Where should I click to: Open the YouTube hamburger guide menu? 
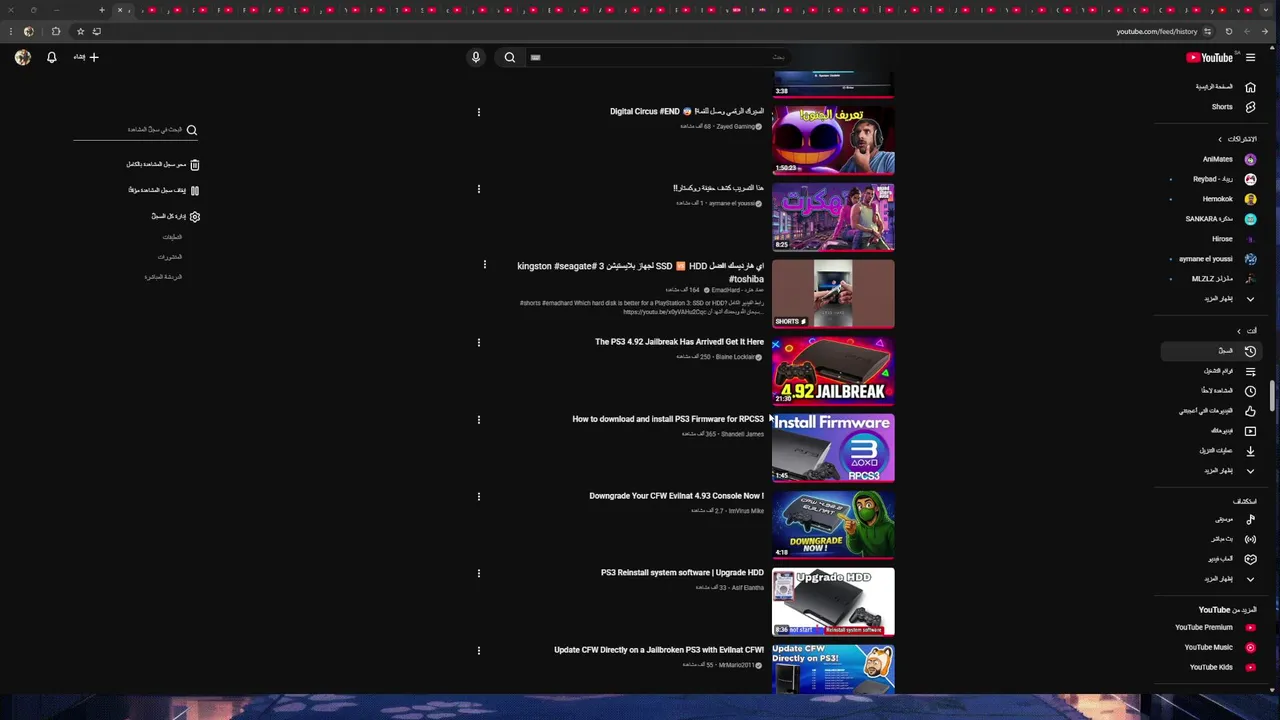pos(1250,57)
